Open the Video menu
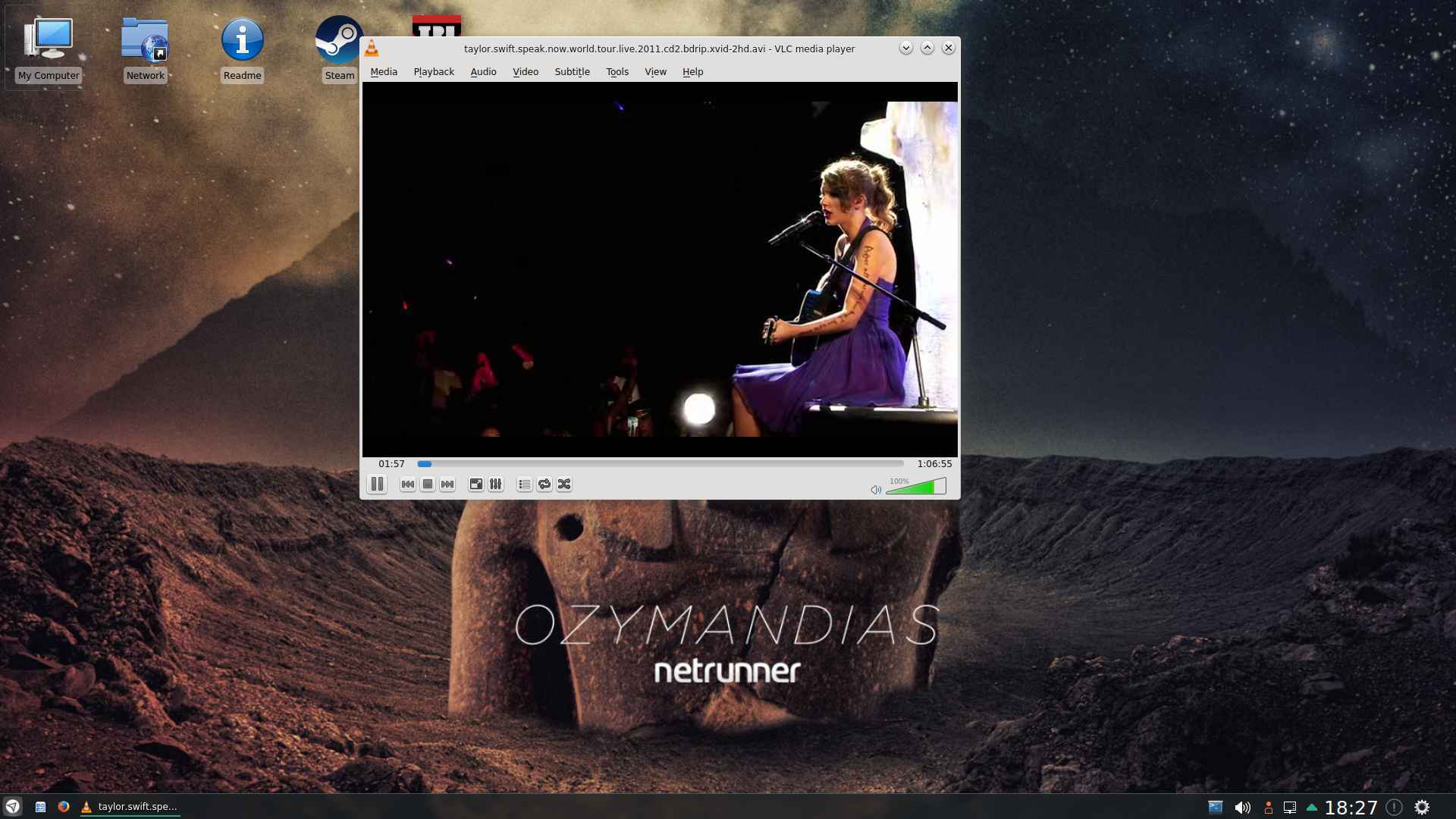The height and width of the screenshot is (819, 1456). pyautogui.click(x=526, y=71)
